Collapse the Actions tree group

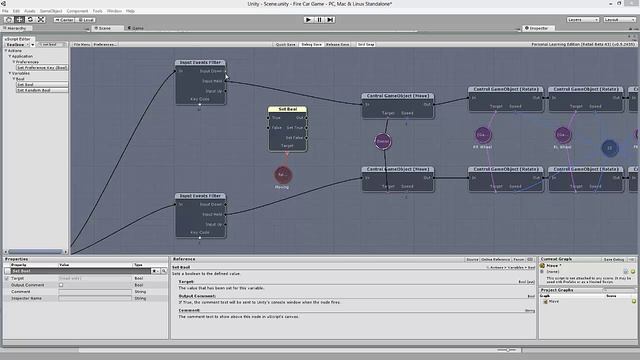click(6, 51)
